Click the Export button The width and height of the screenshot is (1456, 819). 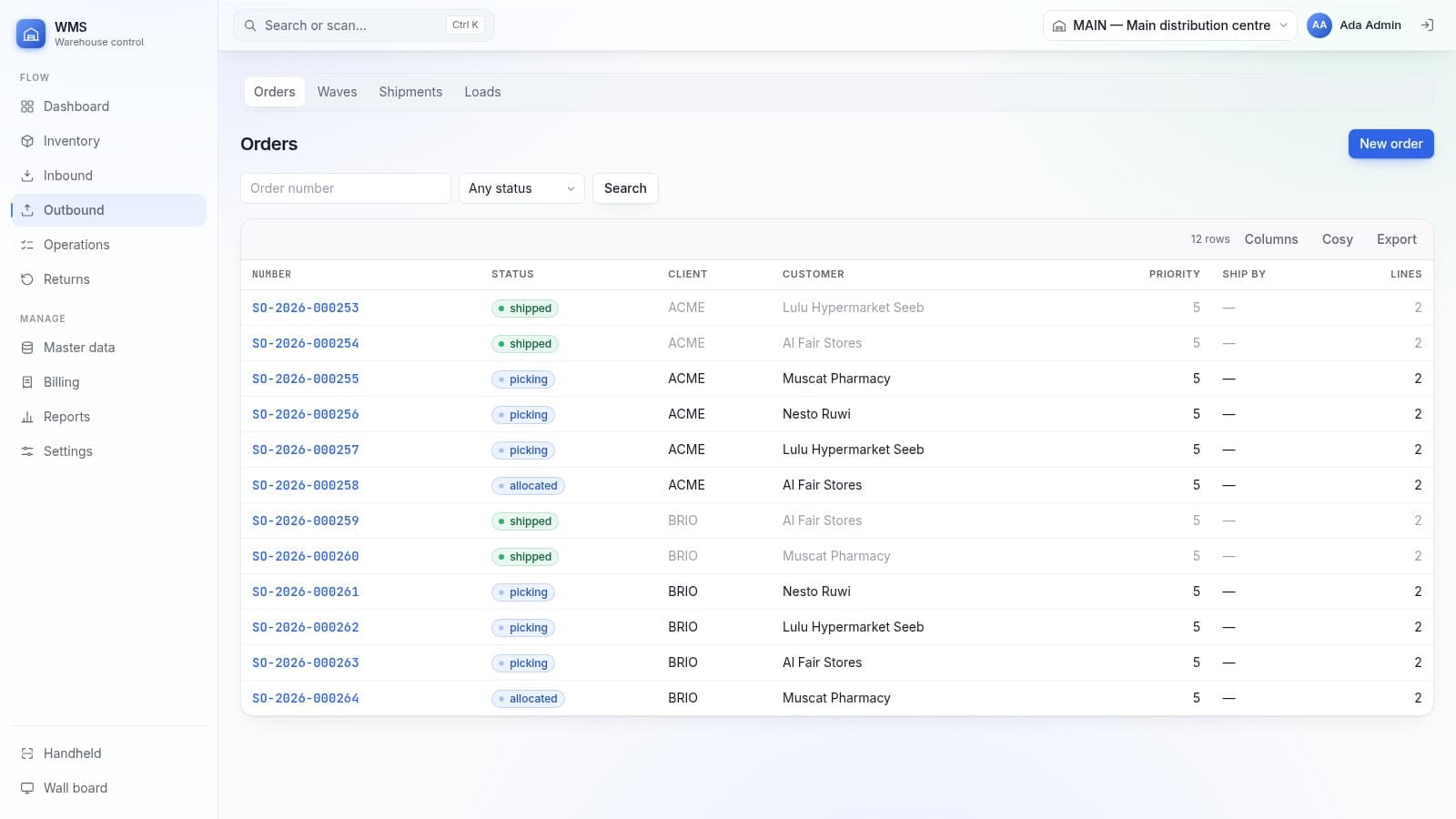1396,239
